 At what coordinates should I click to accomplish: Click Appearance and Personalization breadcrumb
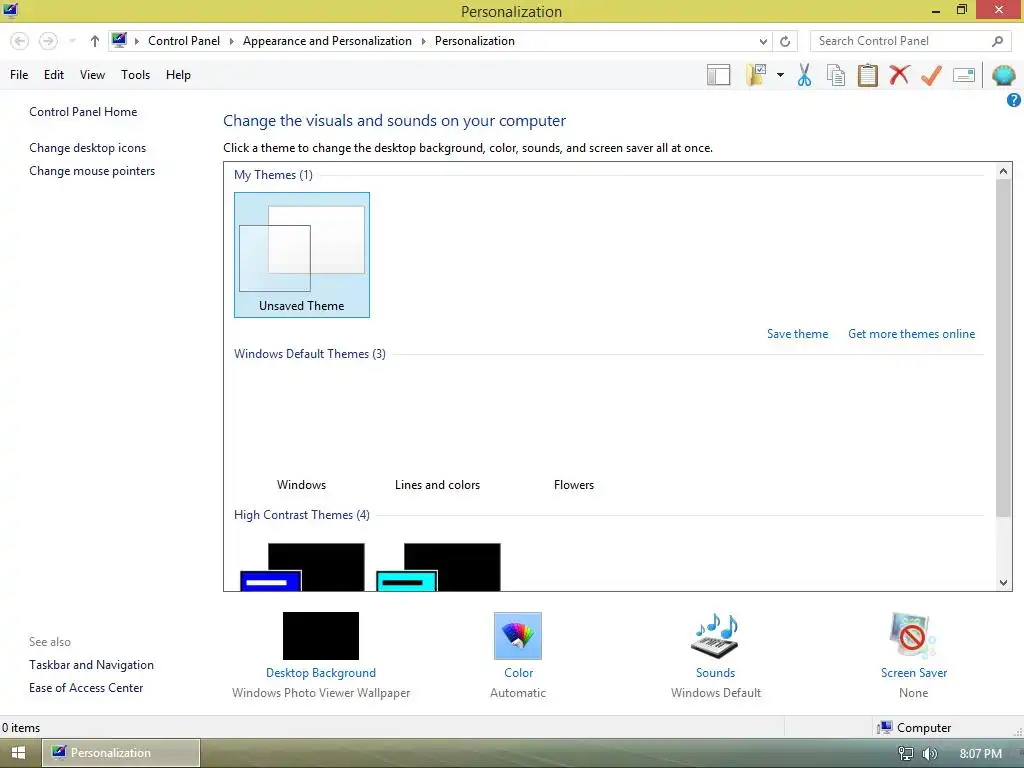click(327, 41)
